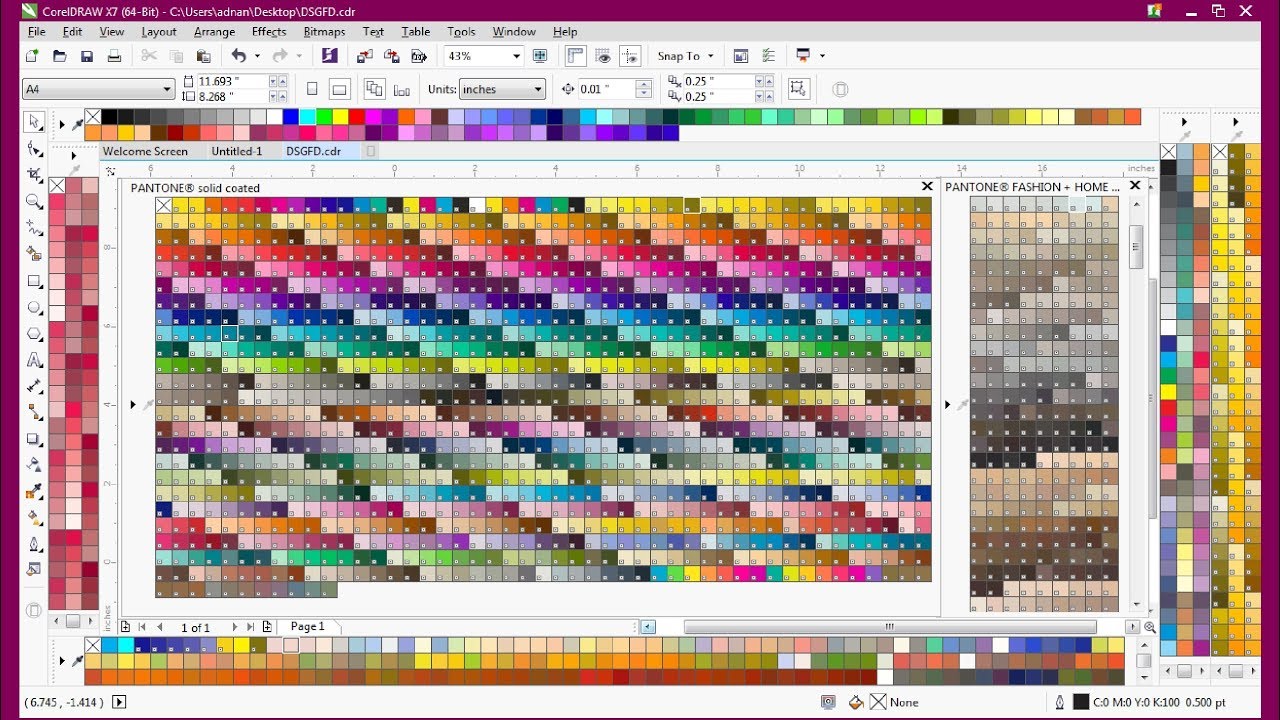Switch to the Welcome Screen tab
This screenshot has width=1280, height=720.
click(x=145, y=151)
